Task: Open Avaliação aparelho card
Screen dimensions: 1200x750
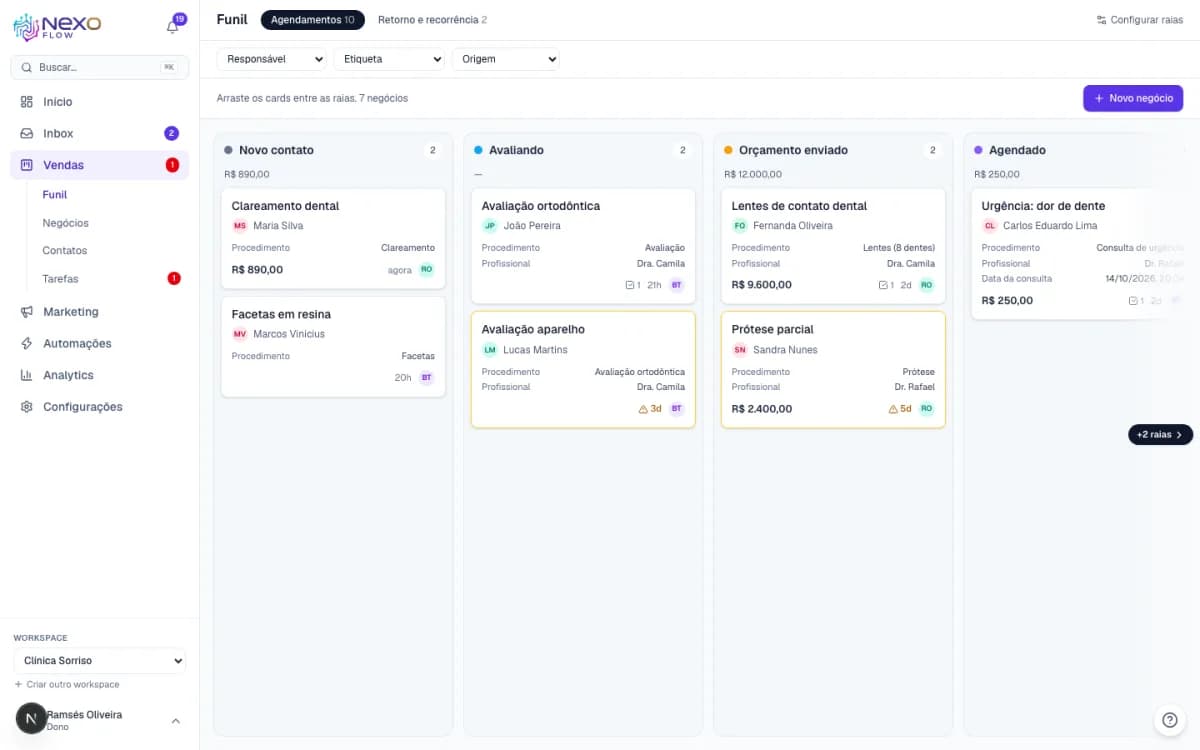Action: click(x=583, y=370)
